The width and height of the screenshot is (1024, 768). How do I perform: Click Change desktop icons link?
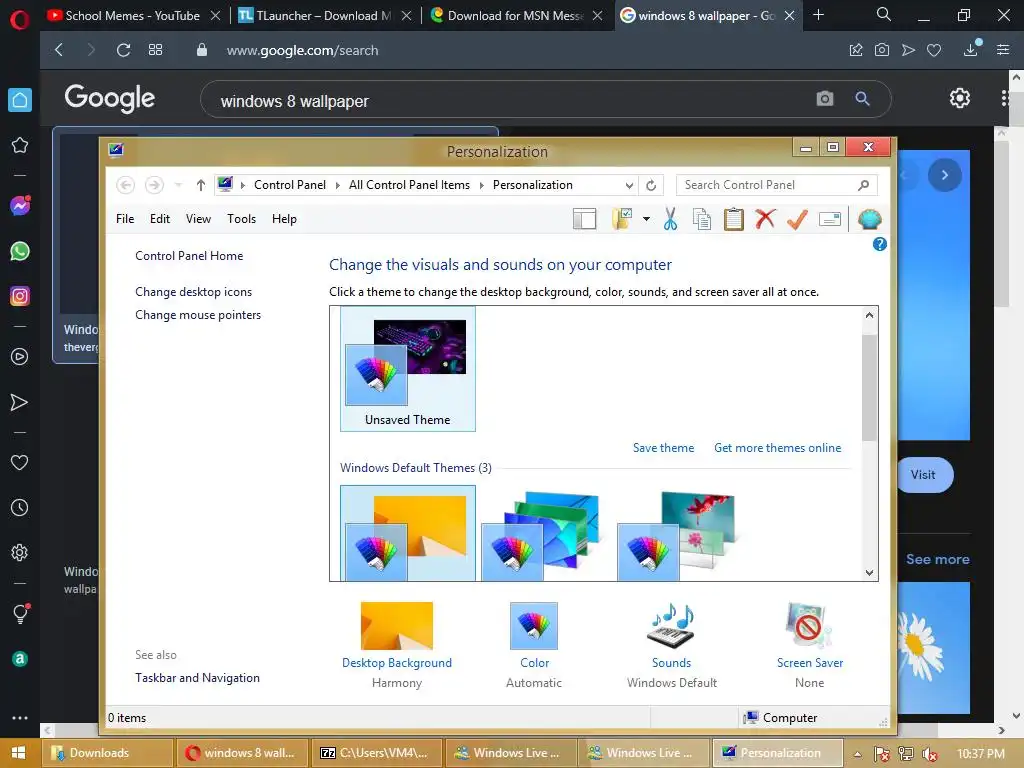coord(193,292)
